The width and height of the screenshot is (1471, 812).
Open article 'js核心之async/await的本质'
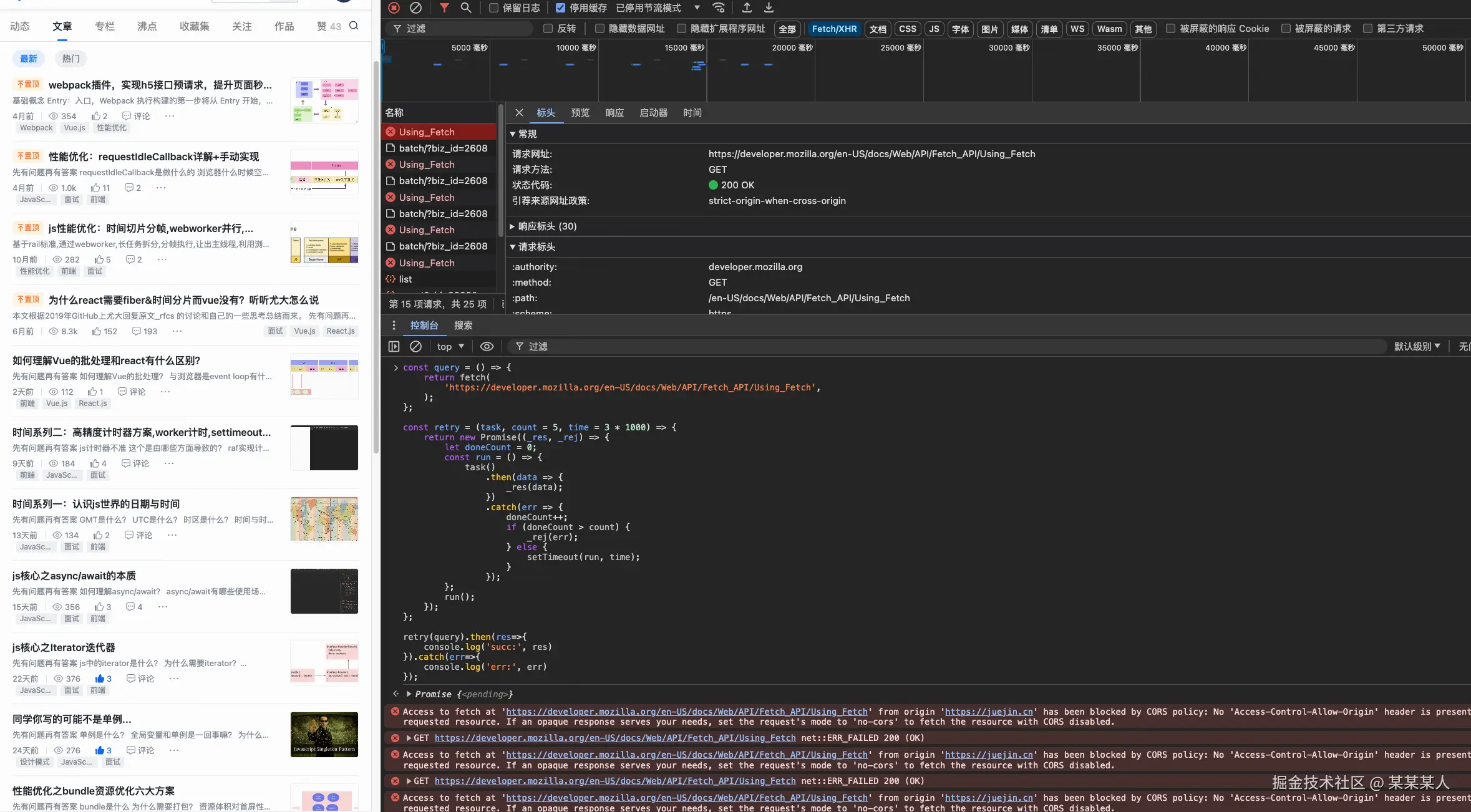[x=74, y=576]
